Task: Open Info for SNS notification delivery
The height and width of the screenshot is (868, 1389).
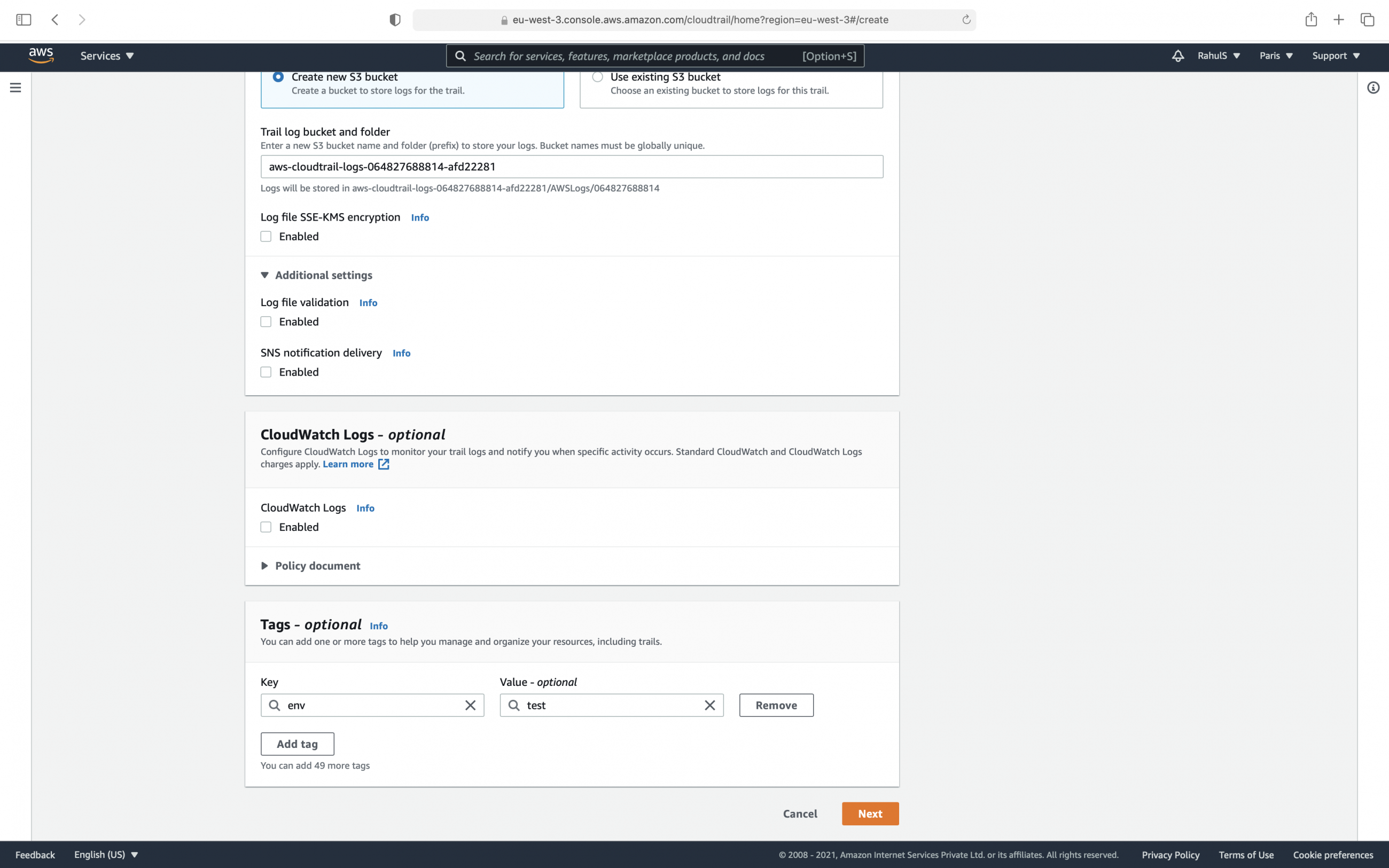Action: [401, 353]
